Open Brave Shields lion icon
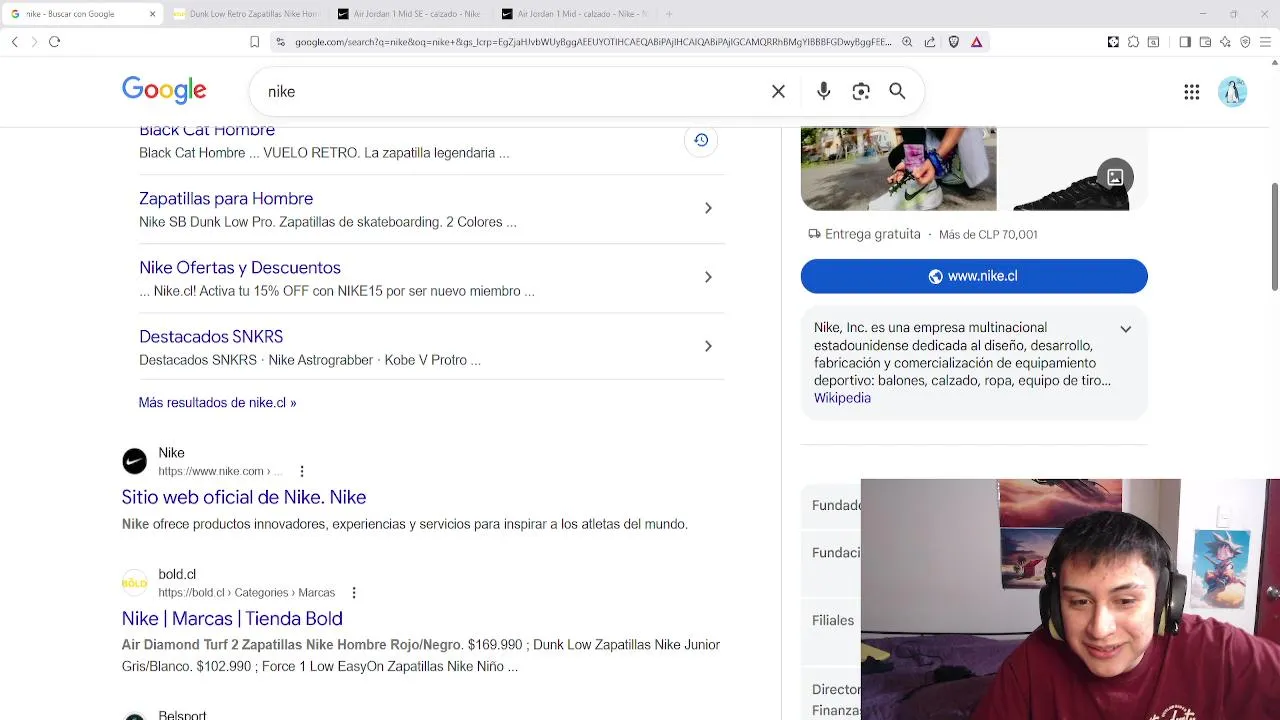 tap(954, 42)
